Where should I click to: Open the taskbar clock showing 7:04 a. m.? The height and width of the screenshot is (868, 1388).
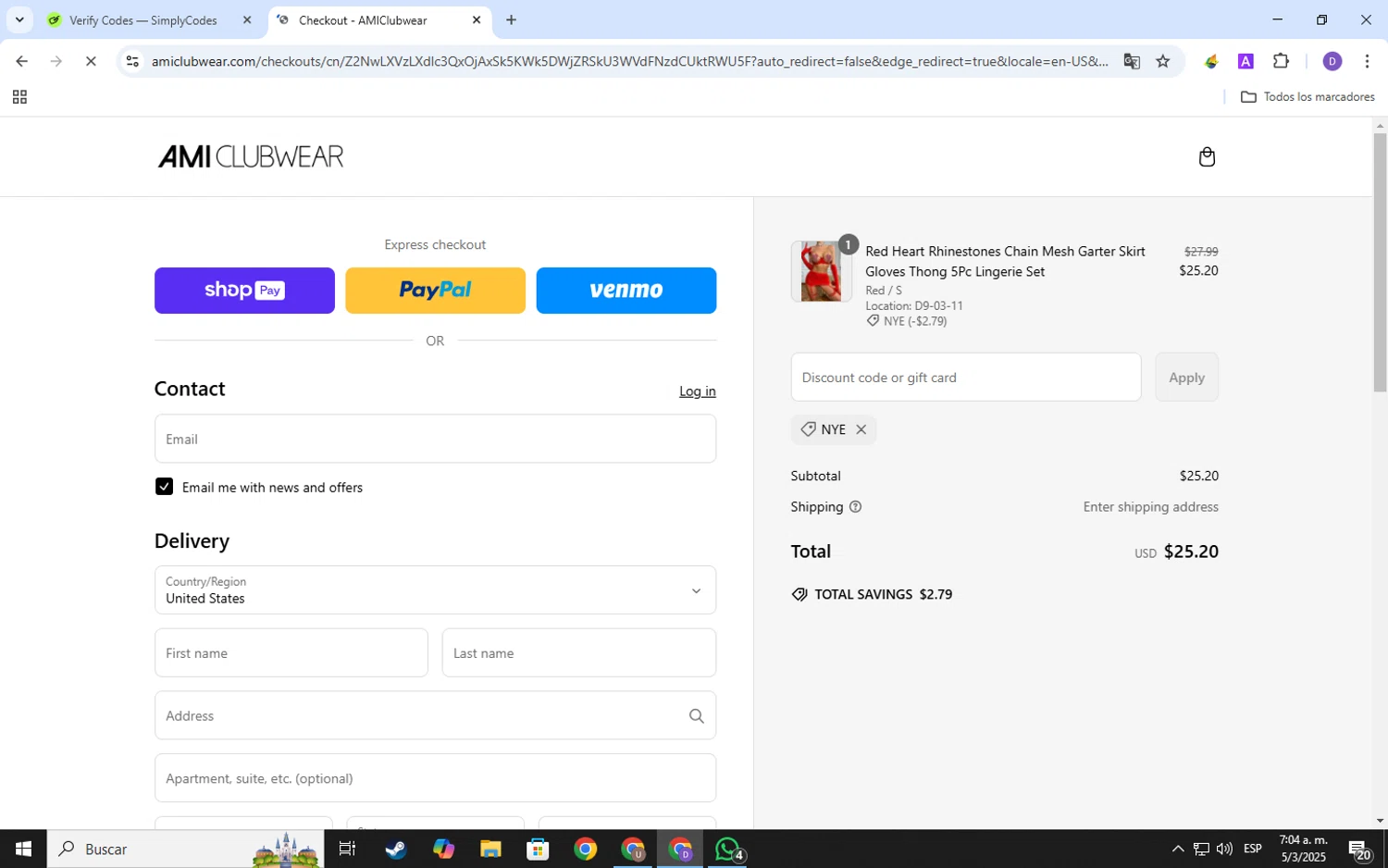pyautogui.click(x=1303, y=849)
